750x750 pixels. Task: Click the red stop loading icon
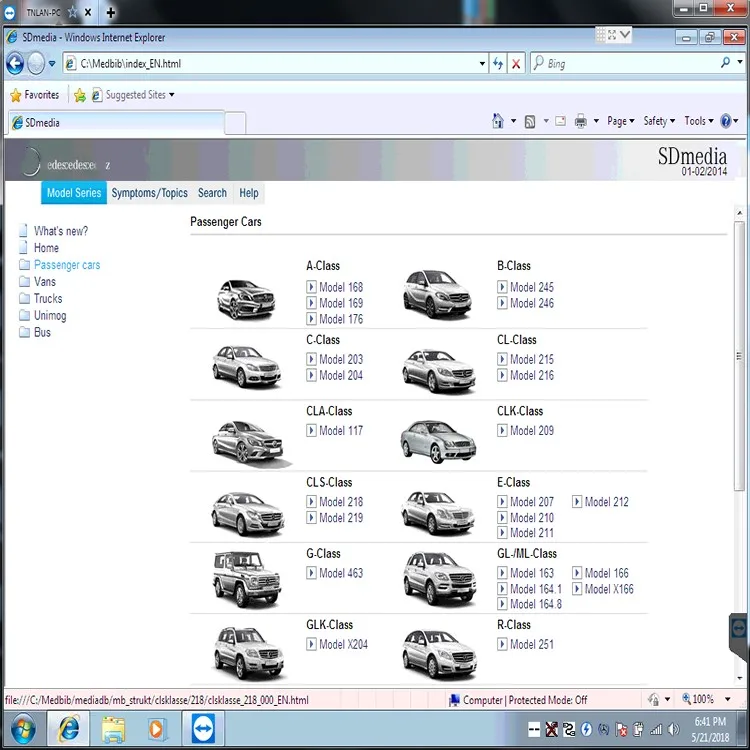[x=516, y=64]
